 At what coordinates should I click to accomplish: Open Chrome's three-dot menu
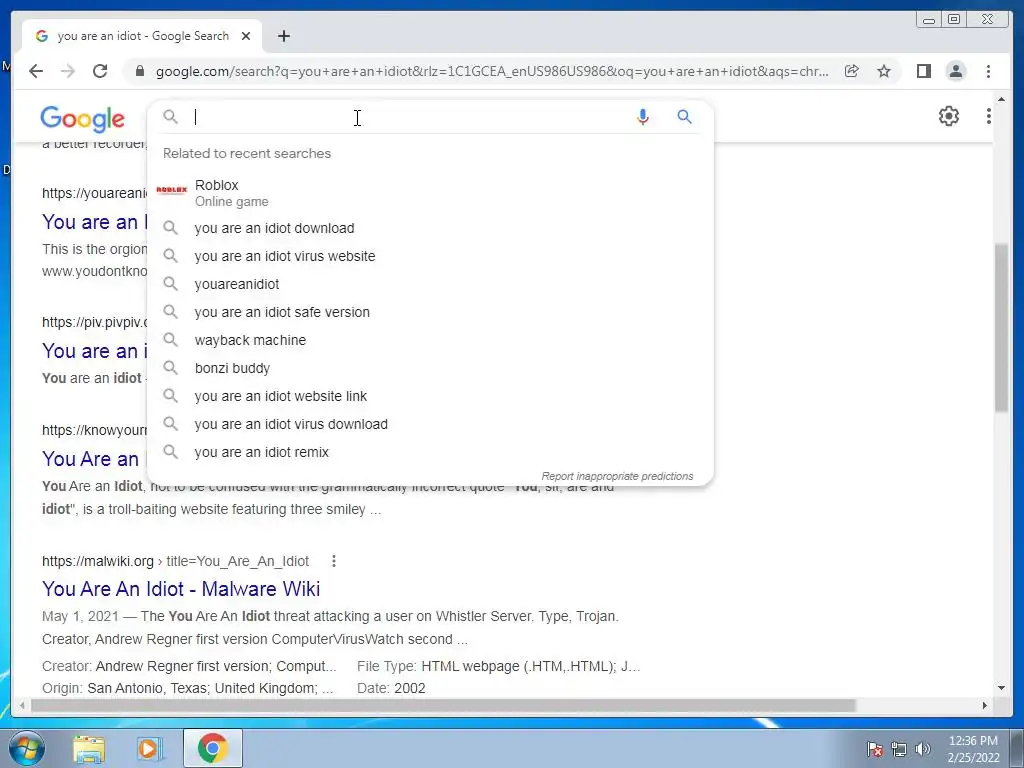(x=988, y=71)
